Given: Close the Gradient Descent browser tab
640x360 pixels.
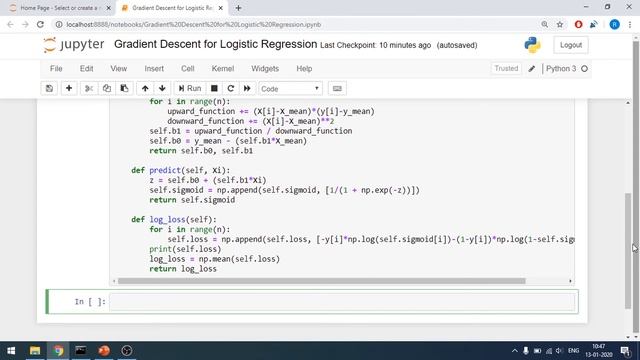Looking at the screenshot, I should (220, 8).
